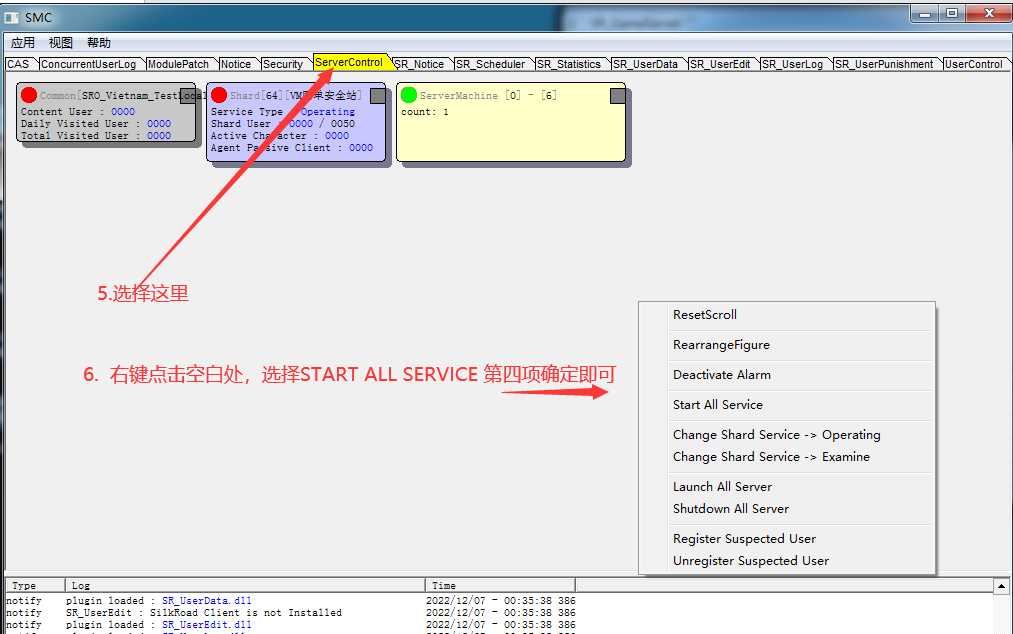Open the 视图 menu
This screenshot has height=634, width=1013.
pos(61,43)
